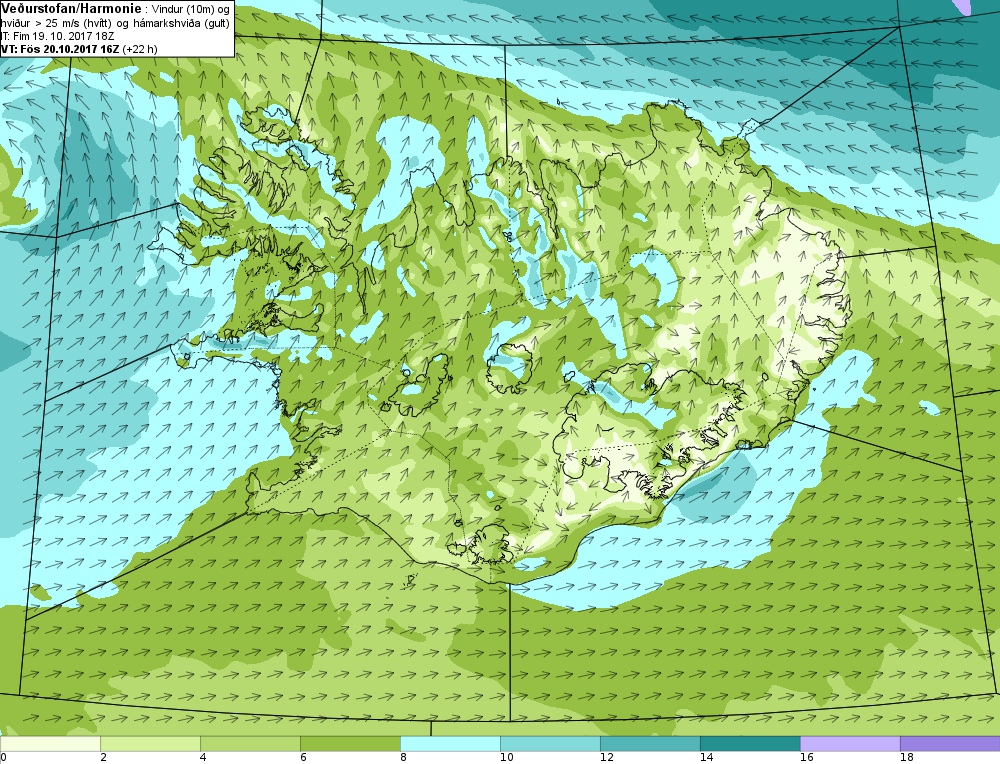This screenshot has height=764, width=1000.
Task: Click the 'hámarkshviða (gult)' legend description text
Action: tap(181, 24)
